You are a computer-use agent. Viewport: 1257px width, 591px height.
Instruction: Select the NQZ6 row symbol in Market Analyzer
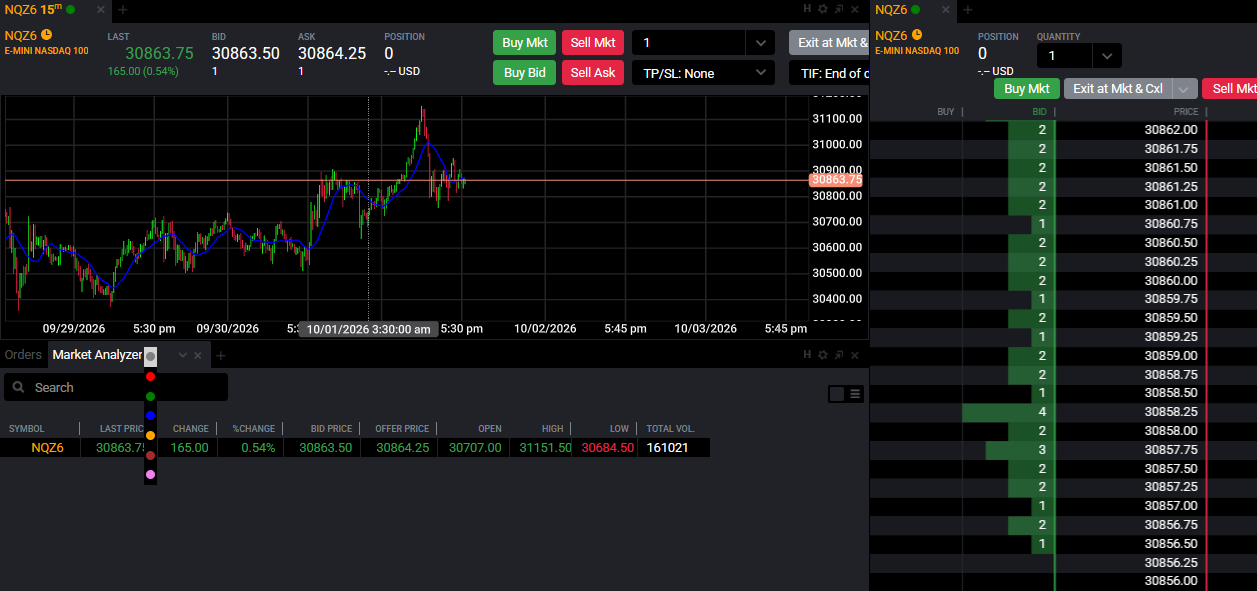(x=47, y=448)
